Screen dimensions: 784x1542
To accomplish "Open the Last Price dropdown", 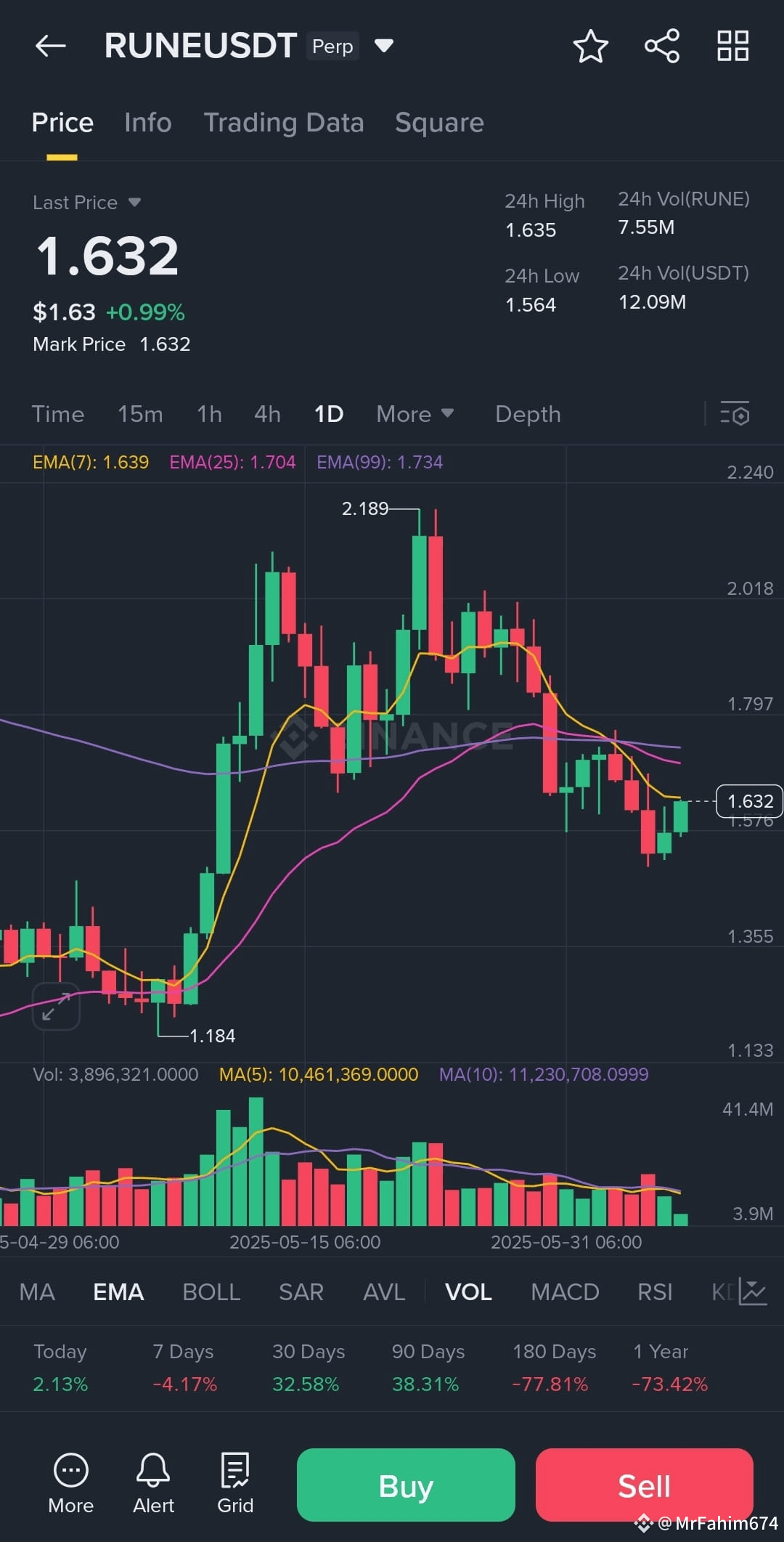I will coord(87,203).
